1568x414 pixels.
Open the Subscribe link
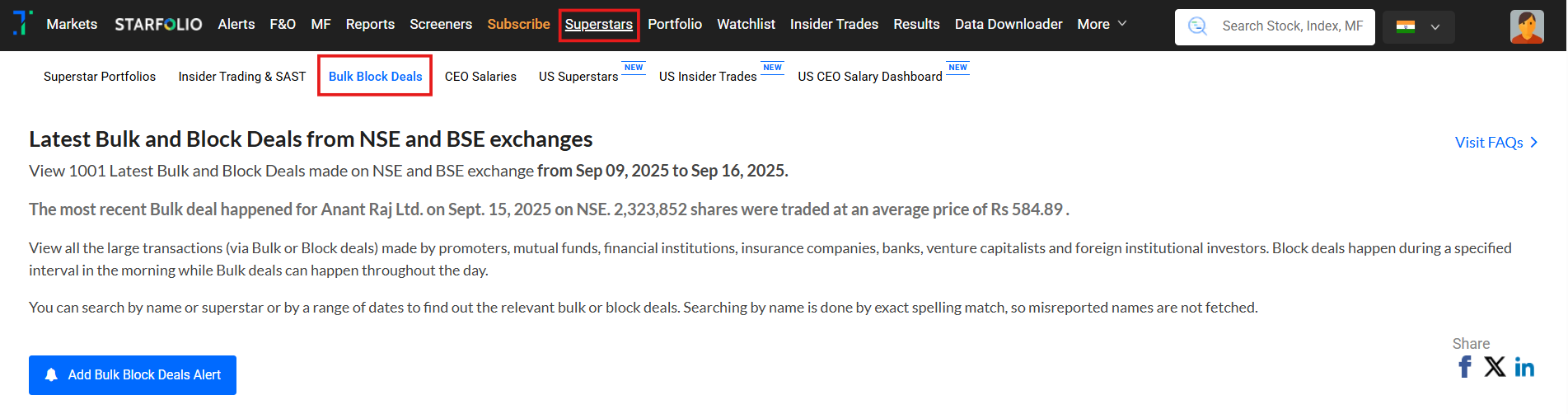518,25
